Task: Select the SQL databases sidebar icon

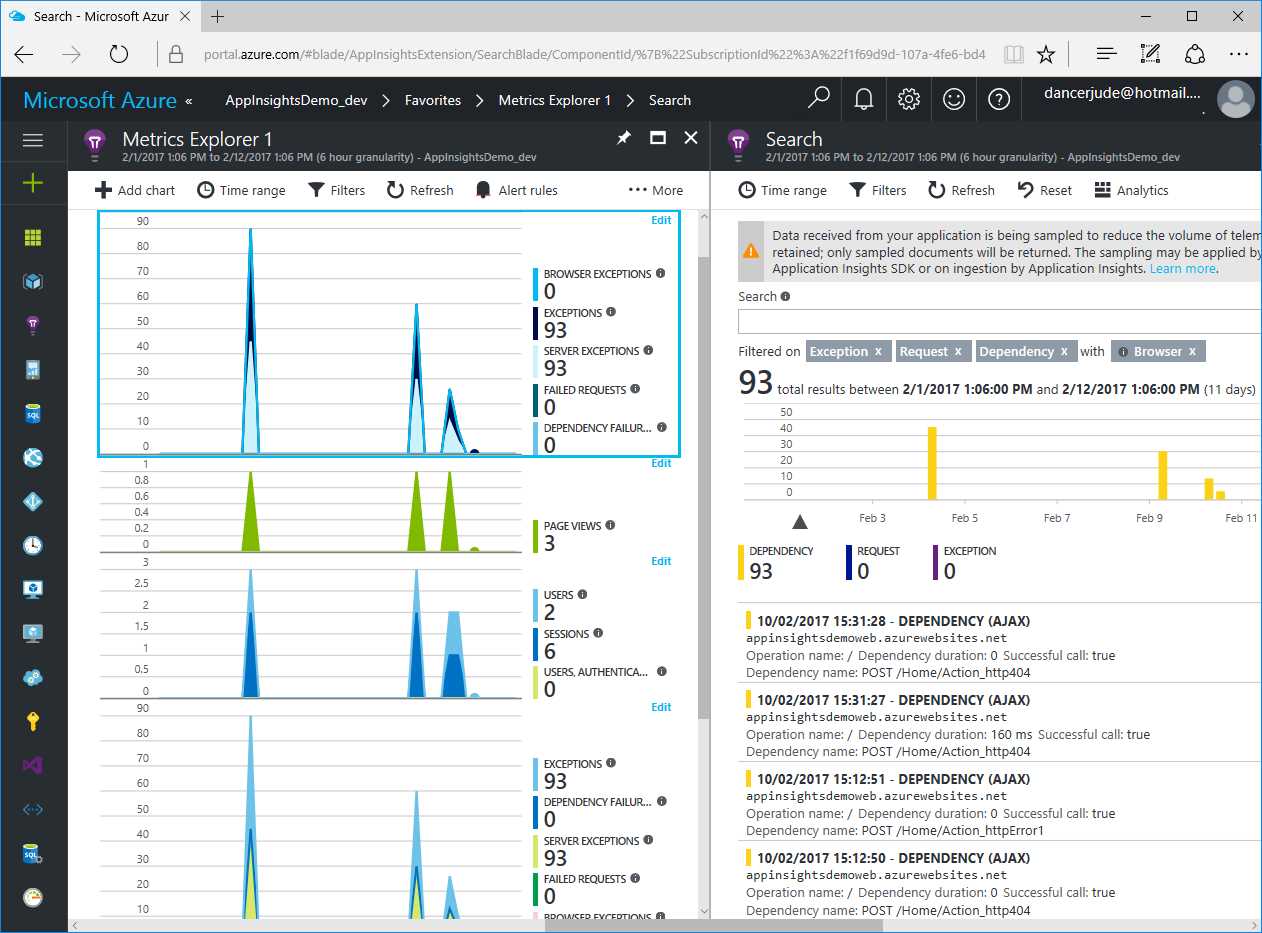Action: tap(33, 413)
